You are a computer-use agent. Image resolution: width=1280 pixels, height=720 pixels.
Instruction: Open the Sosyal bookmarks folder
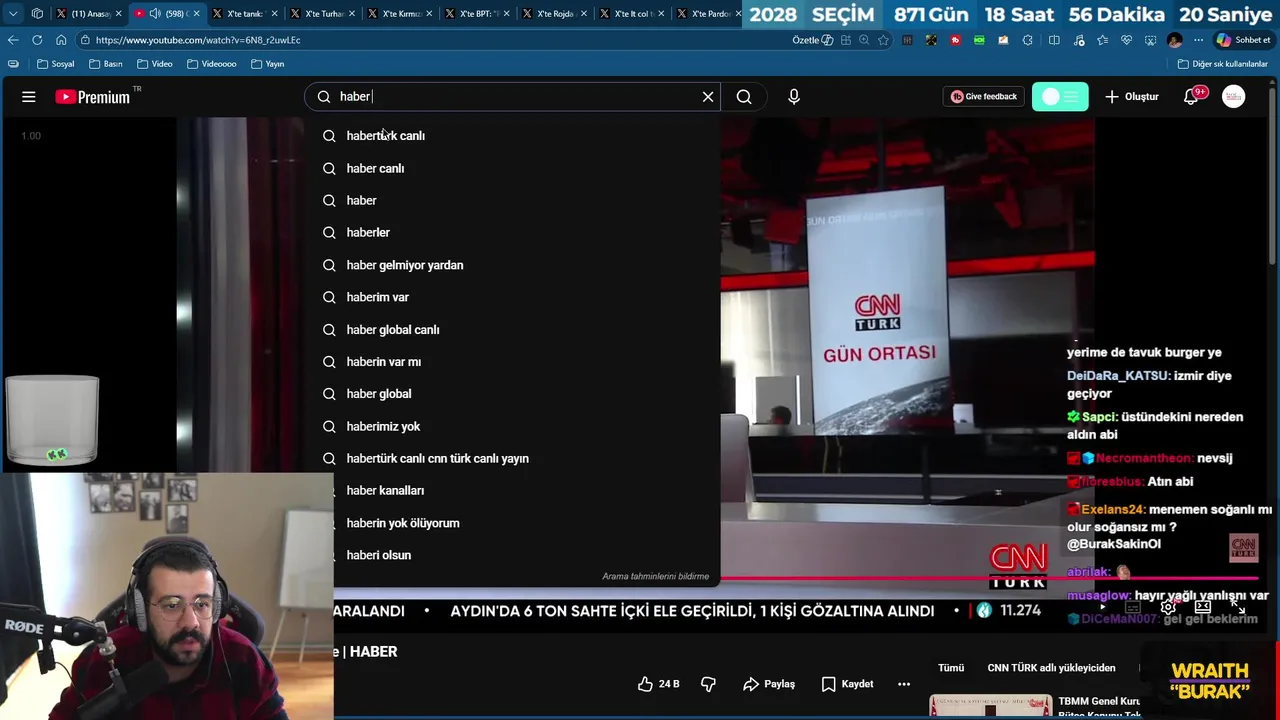coord(55,64)
